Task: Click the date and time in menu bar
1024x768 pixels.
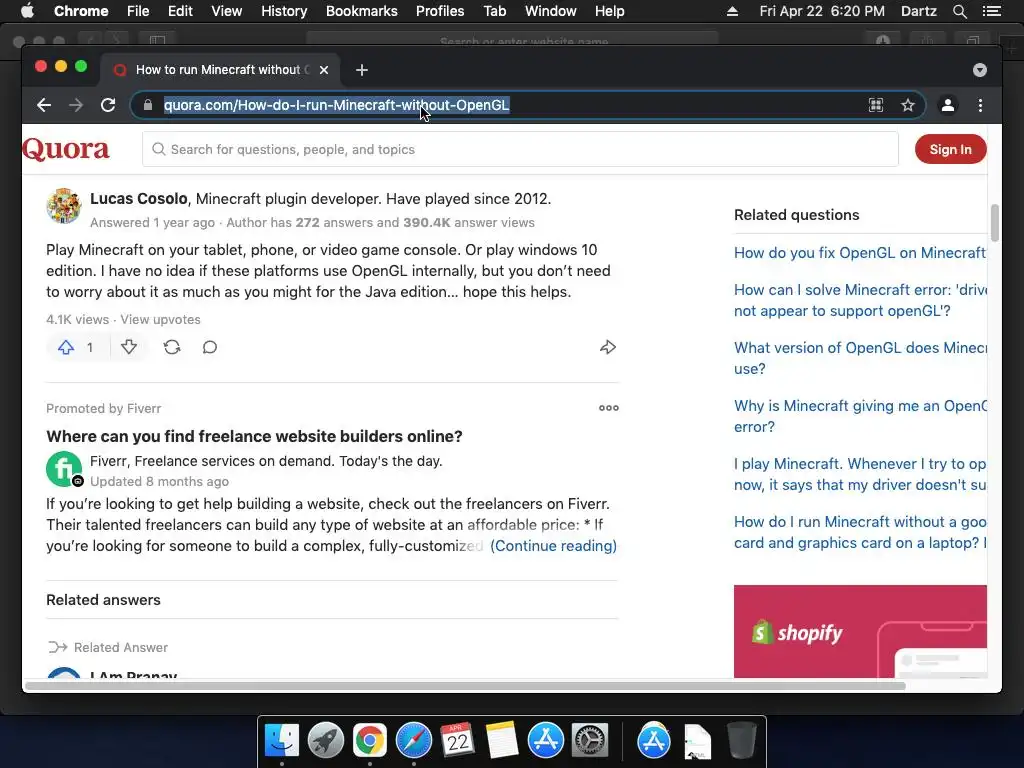Action: 822,11
